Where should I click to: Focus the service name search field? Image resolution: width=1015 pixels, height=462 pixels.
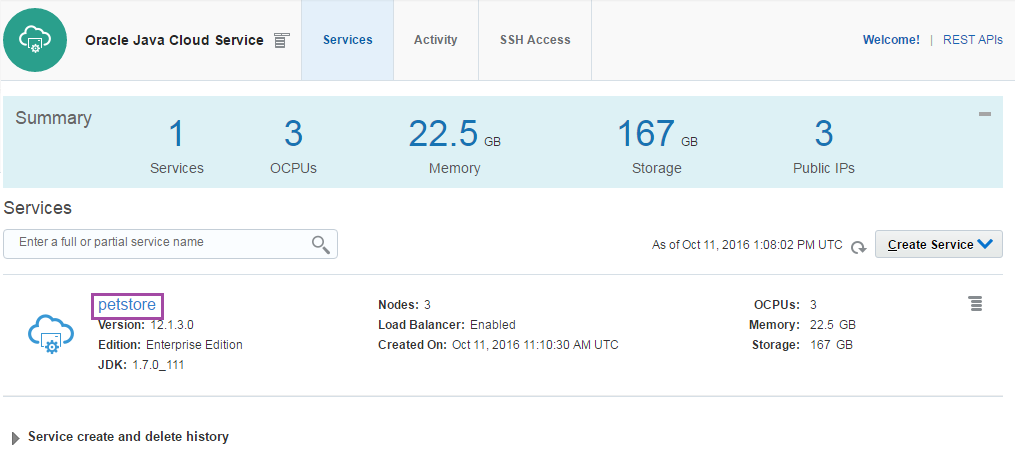tap(170, 244)
